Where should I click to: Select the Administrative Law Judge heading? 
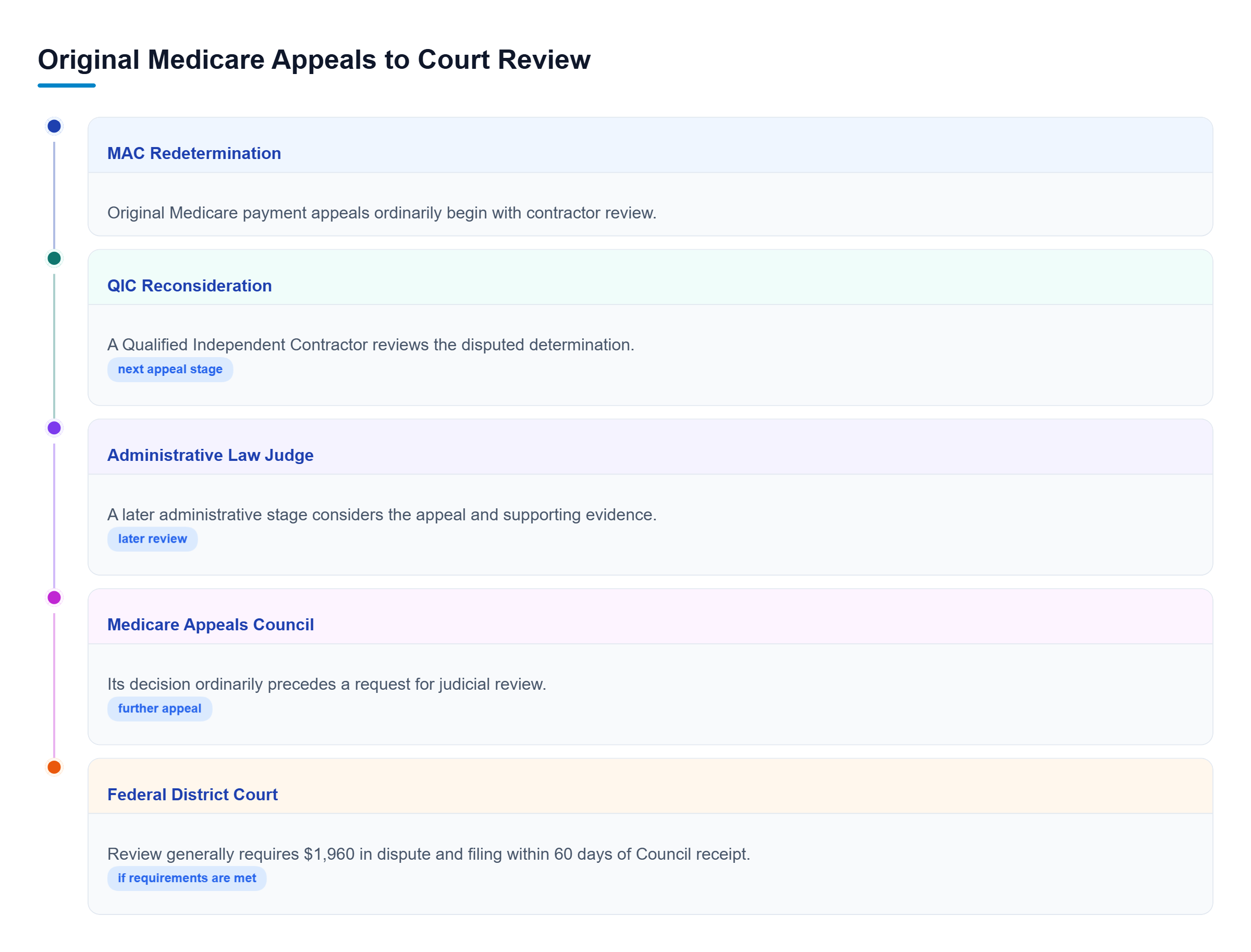210,455
